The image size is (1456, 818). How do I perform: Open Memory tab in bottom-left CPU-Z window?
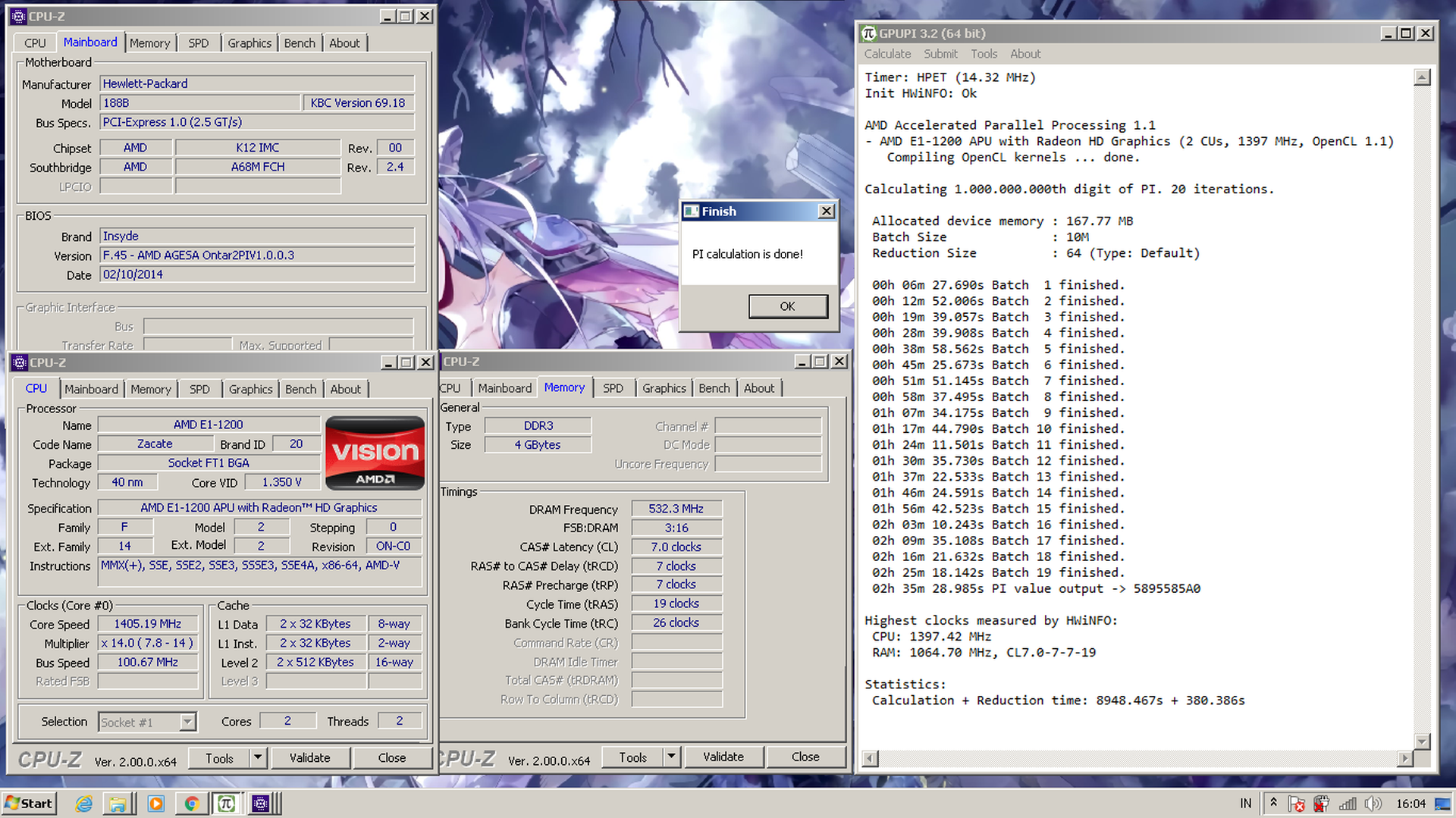coord(151,389)
